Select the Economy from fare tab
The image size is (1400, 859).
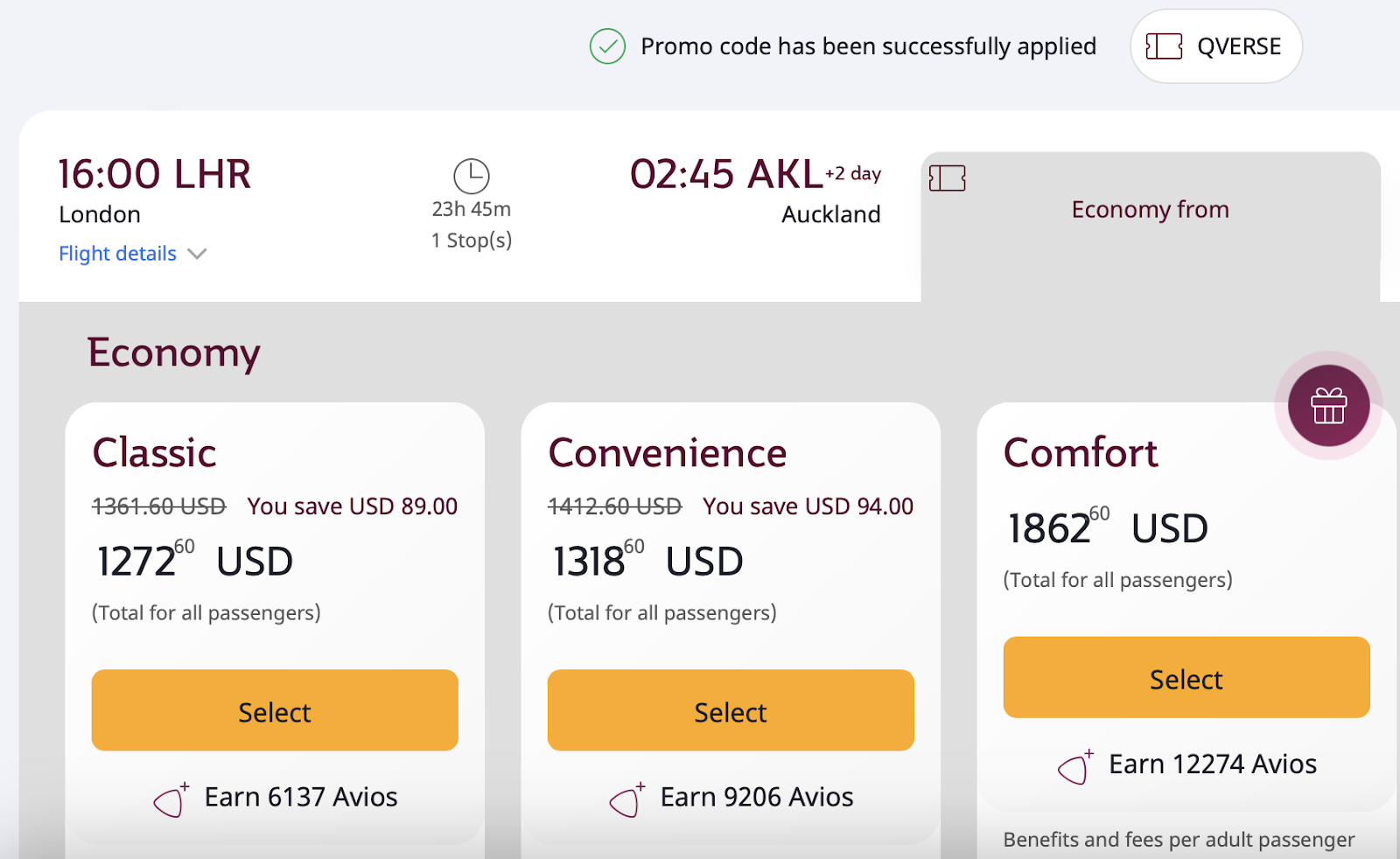pyautogui.click(x=1150, y=210)
